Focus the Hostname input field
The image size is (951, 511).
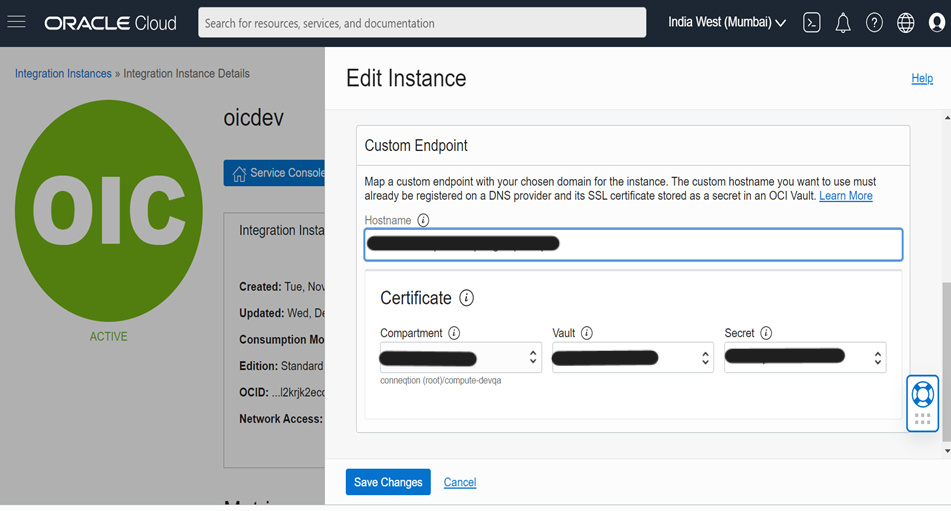[x=633, y=245]
